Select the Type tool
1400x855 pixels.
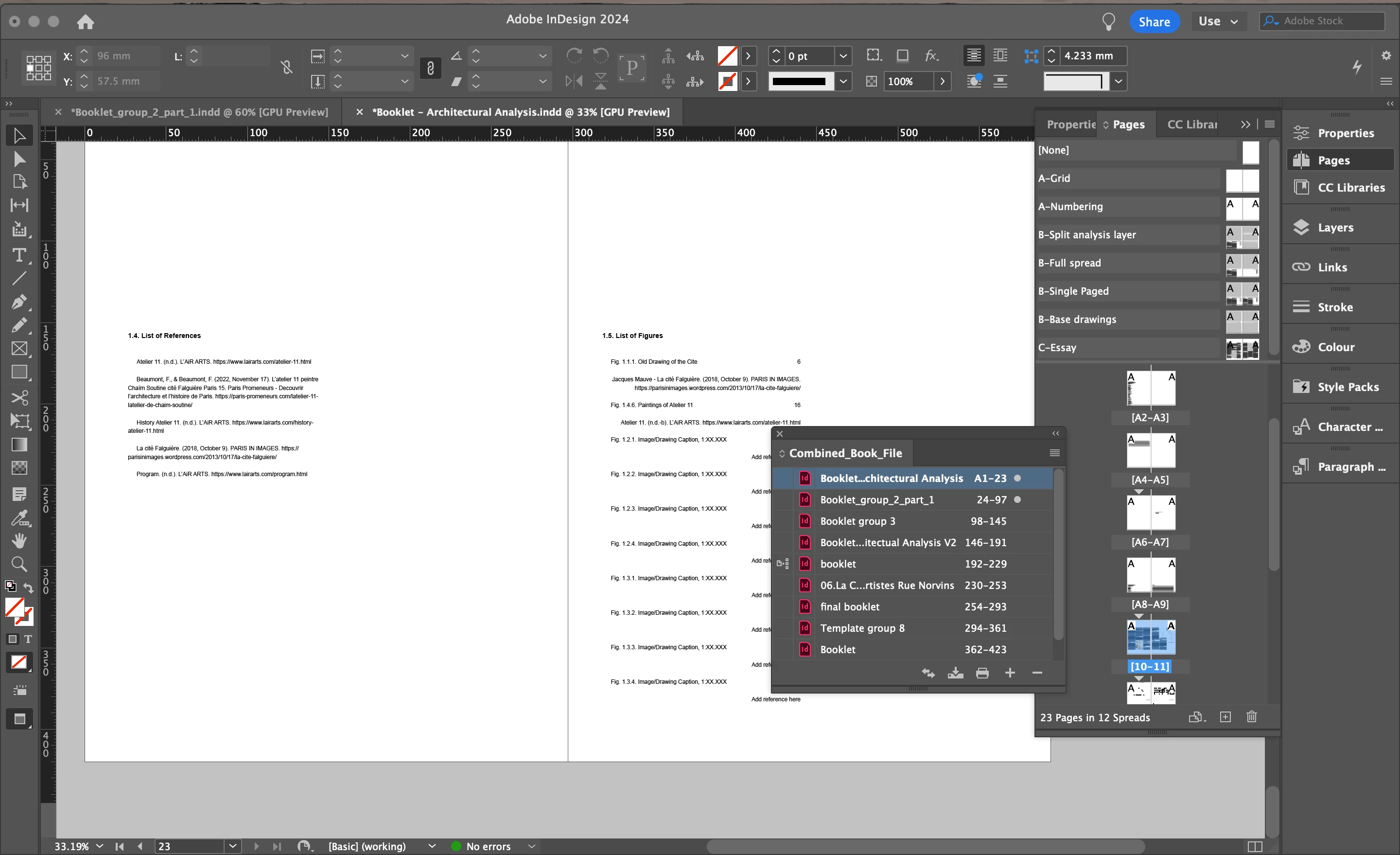pos(19,255)
